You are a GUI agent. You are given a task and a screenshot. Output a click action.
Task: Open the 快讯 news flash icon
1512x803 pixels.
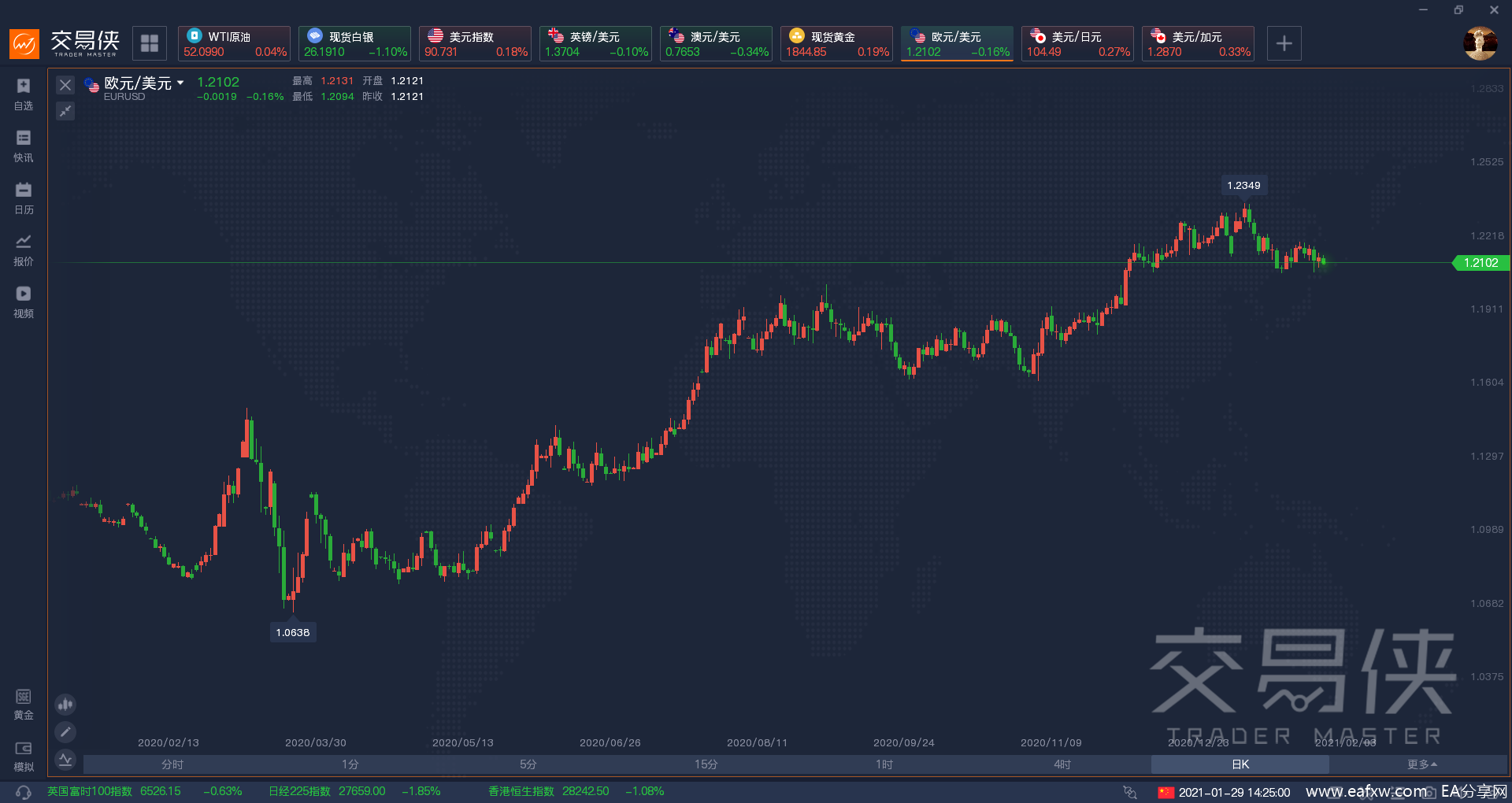point(24,146)
